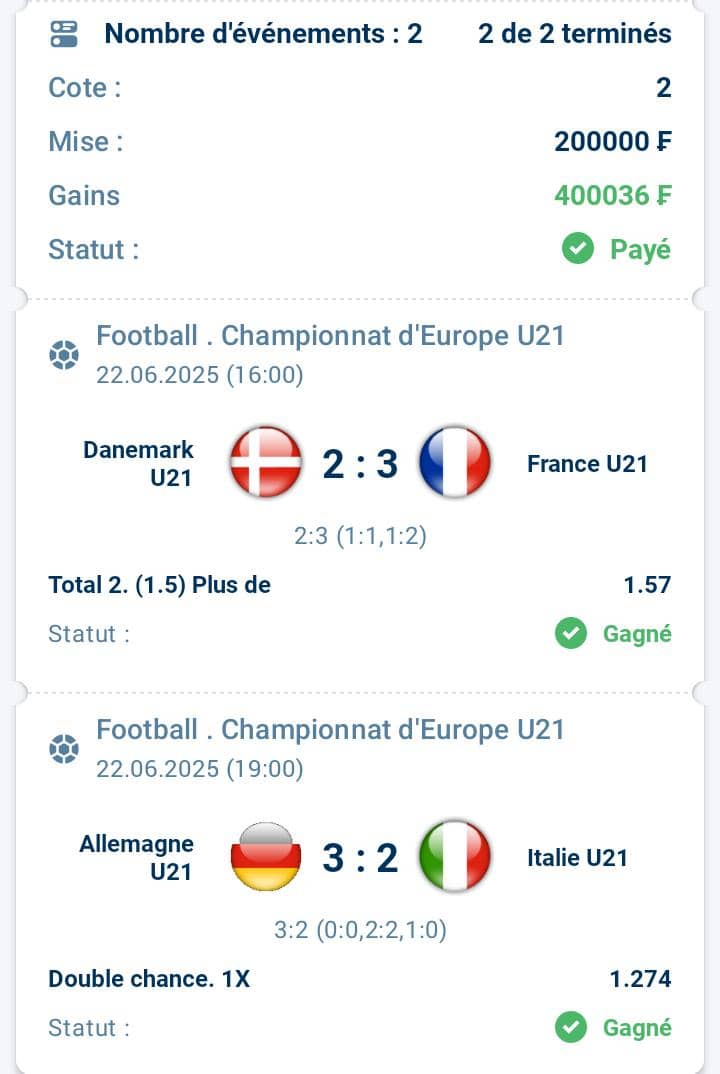
Task: Tap the 400036 gains amount
Action: [613, 196]
